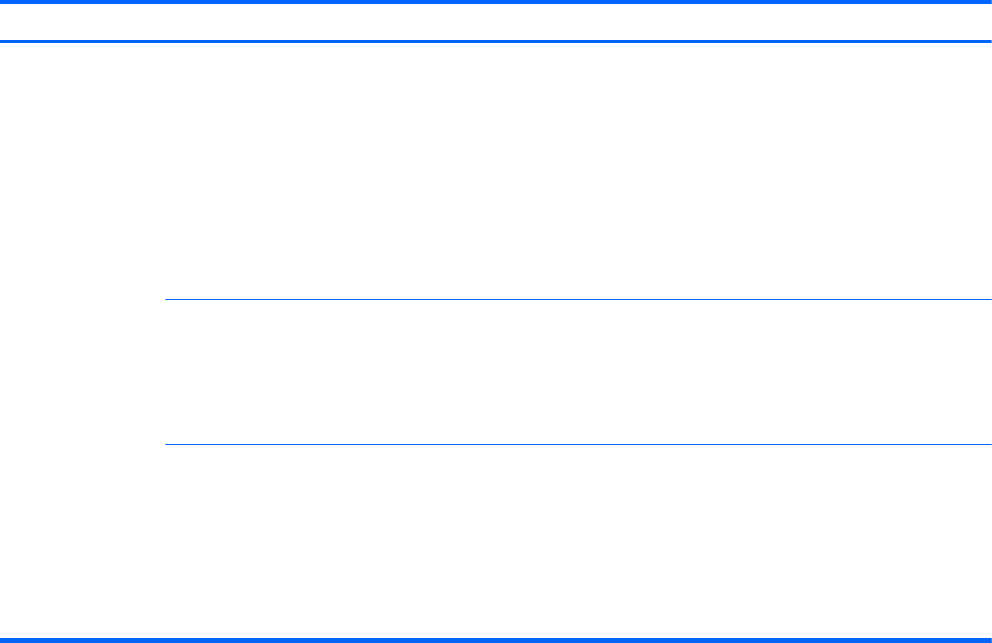992x643 pixels.
Task: Click the right end of the lower thin divider
Action: (988, 445)
